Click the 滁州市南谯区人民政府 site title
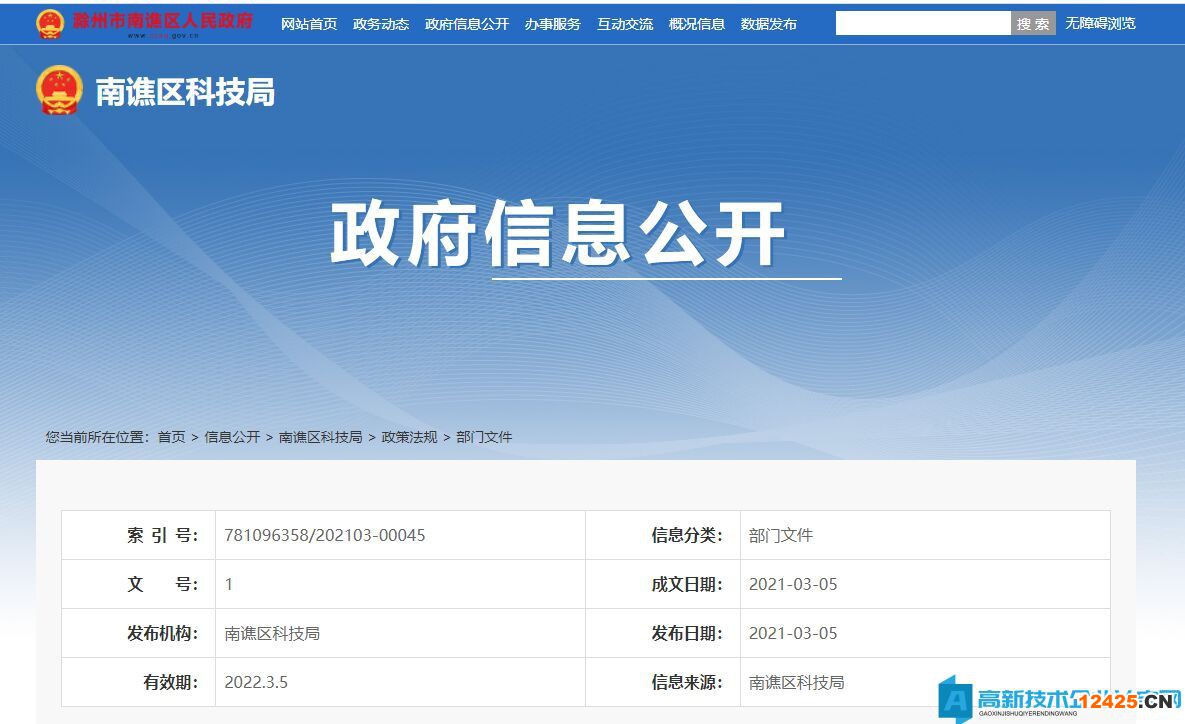The height and width of the screenshot is (724, 1185). [x=162, y=21]
